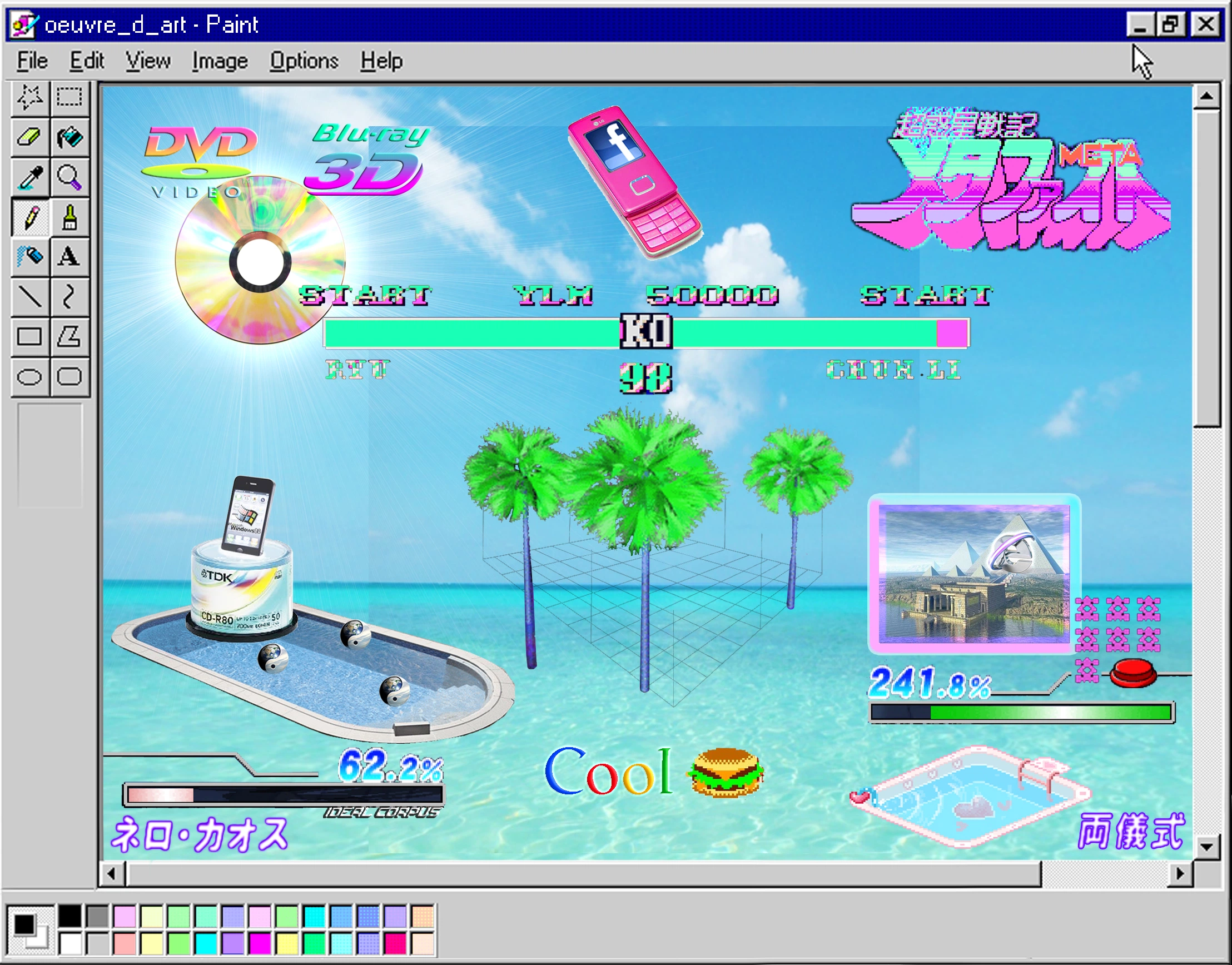Image resolution: width=1232 pixels, height=965 pixels.
Task: Select the salmon pink palette swatch
Action: tap(125, 943)
